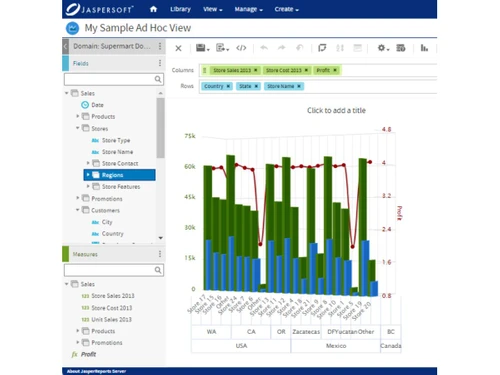Click the Ad Hoc View chart icon beside title
500x375 pixels.
click(x=72, y=28)
